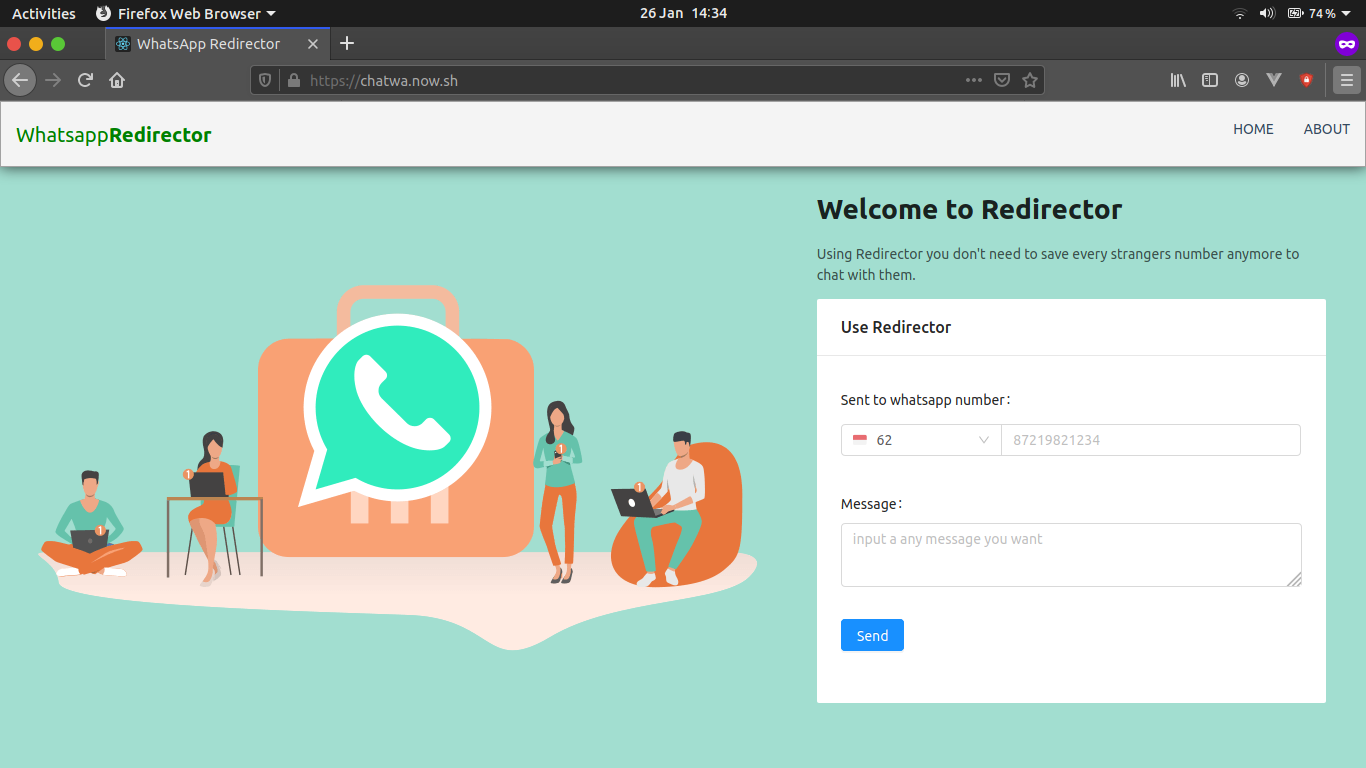Open the page actions three-dot icon
The height and width of the screenshot is (768, 1366).
[974, 79]
